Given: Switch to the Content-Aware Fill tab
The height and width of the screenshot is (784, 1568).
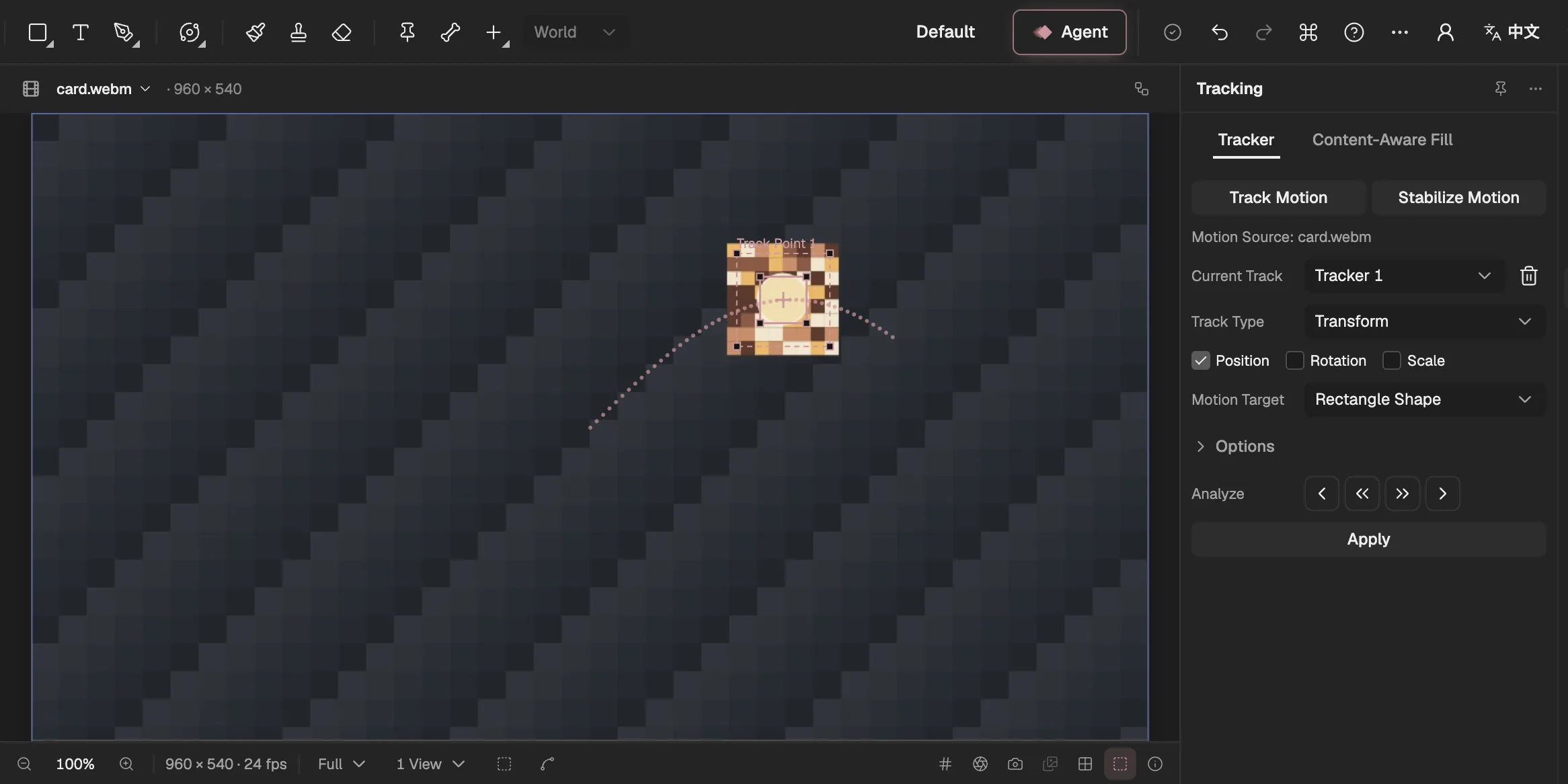Looking at the screenshot, I should pyautogui.click(x=1382, y=140).
